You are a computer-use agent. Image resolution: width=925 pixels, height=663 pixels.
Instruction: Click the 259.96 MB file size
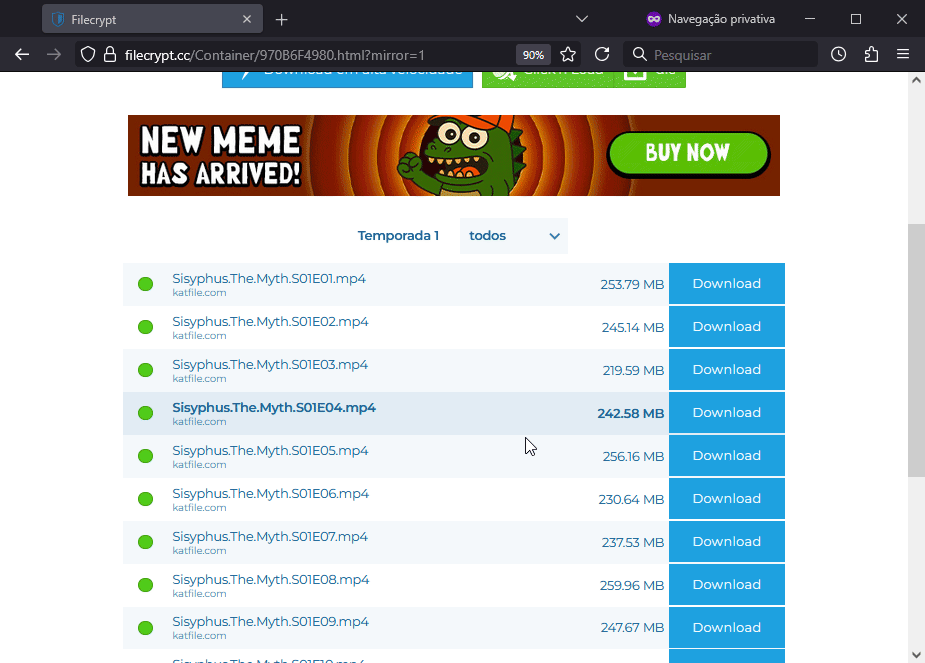pyautogui.click(x=632, y=586)
